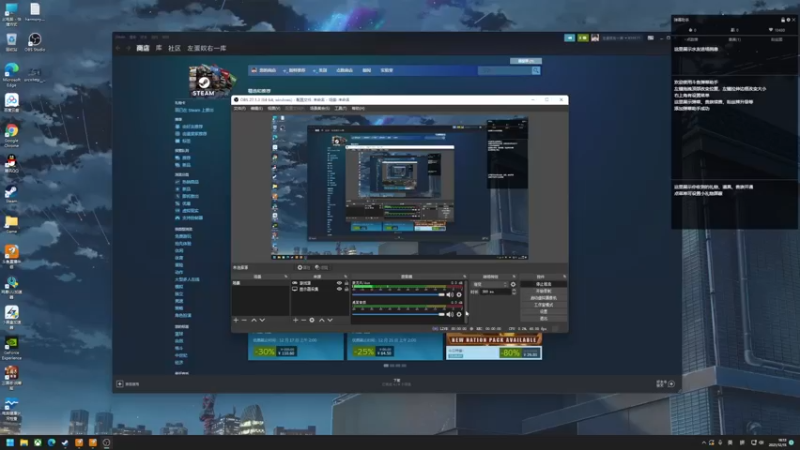The height and width of the screenshot is (450, 800).
Task: Click Exit button in OBS controls
Action: (x=543, y=318)
